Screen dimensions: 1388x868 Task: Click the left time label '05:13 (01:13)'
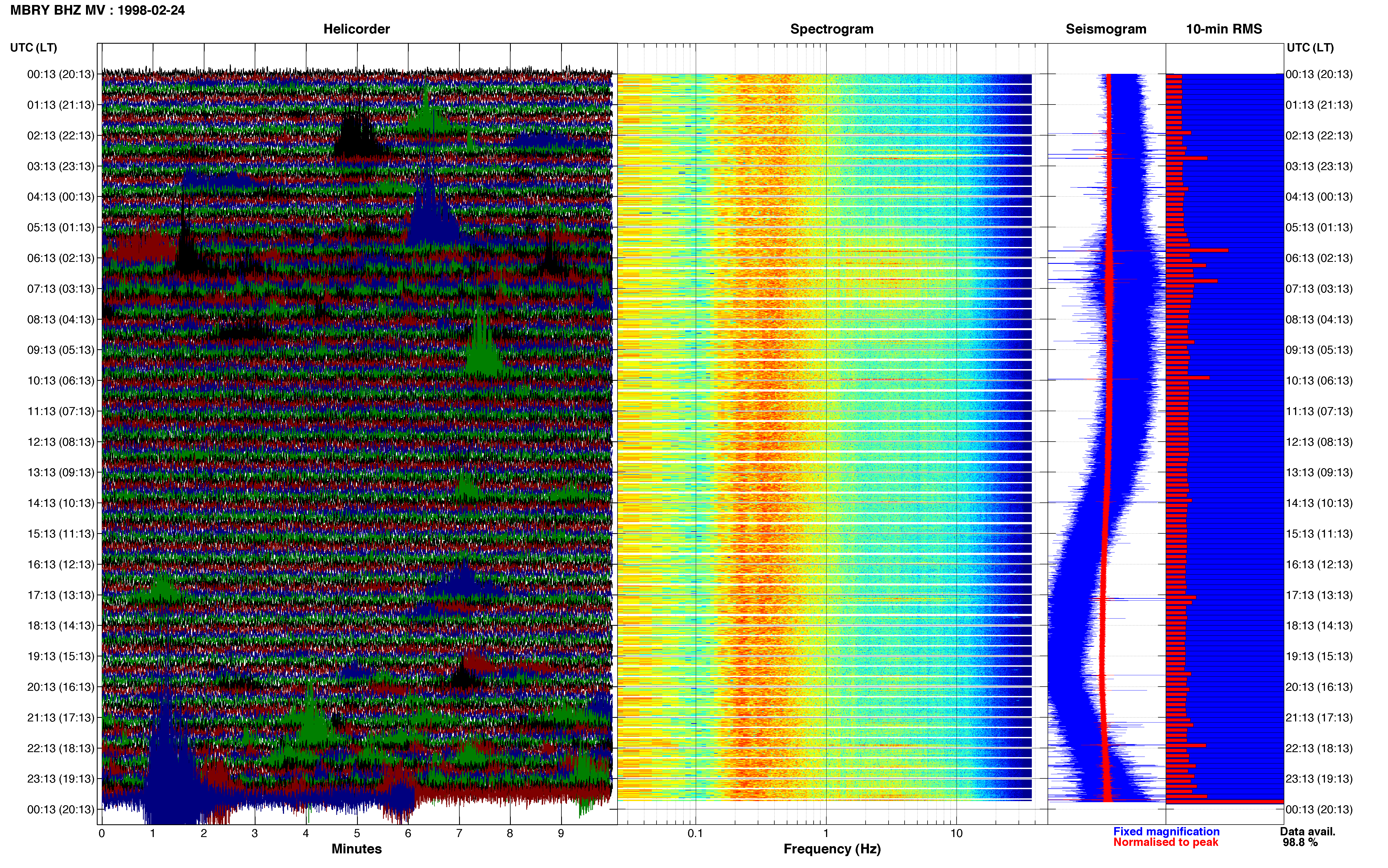61,227
